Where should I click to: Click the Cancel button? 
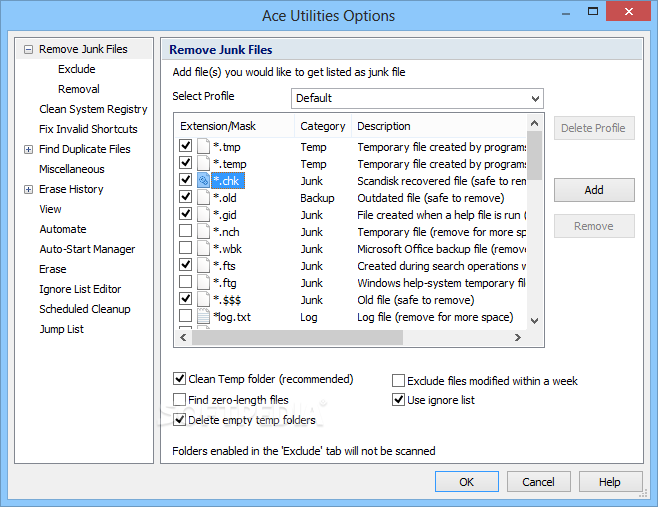pyautogui.click(x=538, y=481)
